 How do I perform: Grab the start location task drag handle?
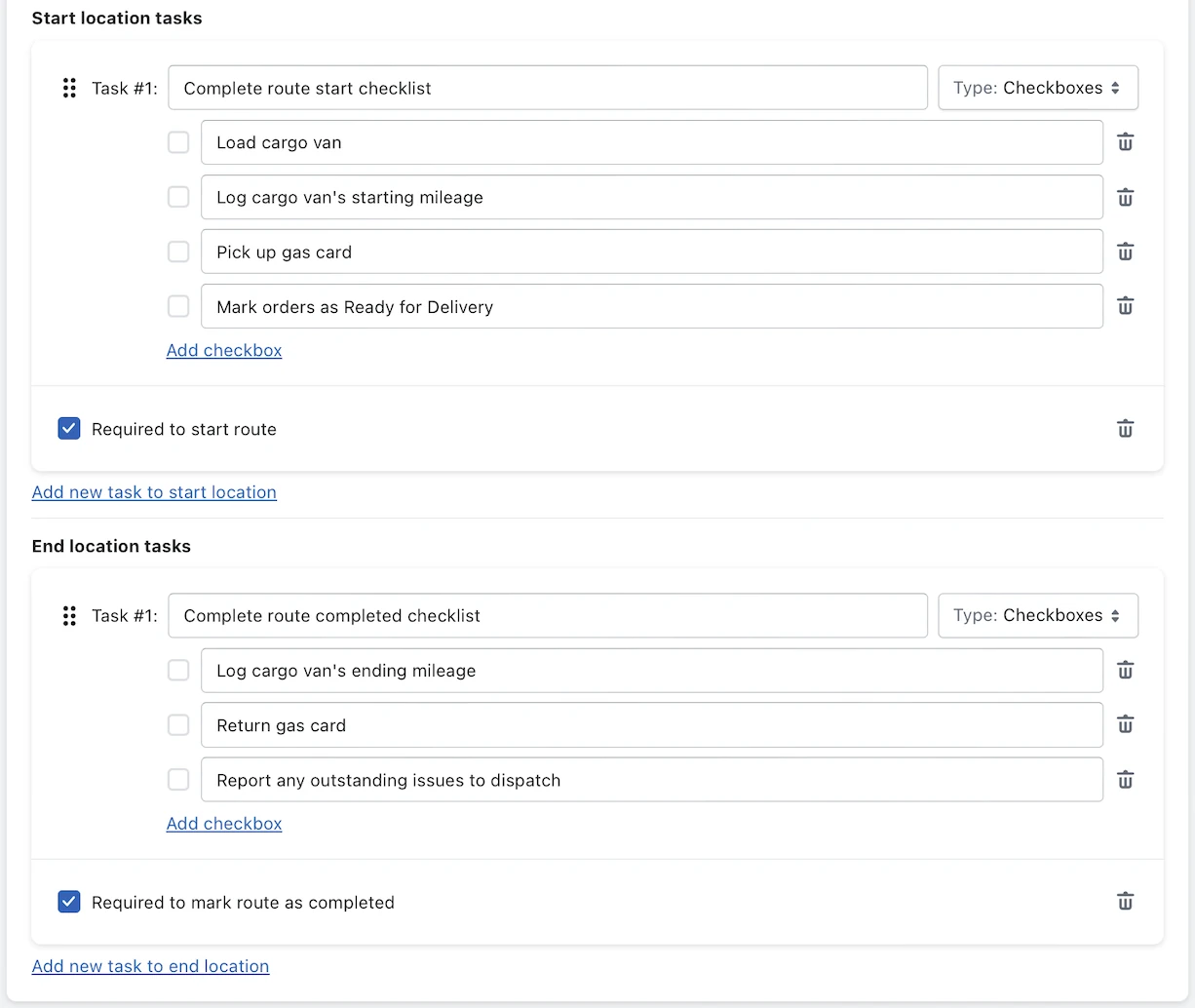pos(69,88)
